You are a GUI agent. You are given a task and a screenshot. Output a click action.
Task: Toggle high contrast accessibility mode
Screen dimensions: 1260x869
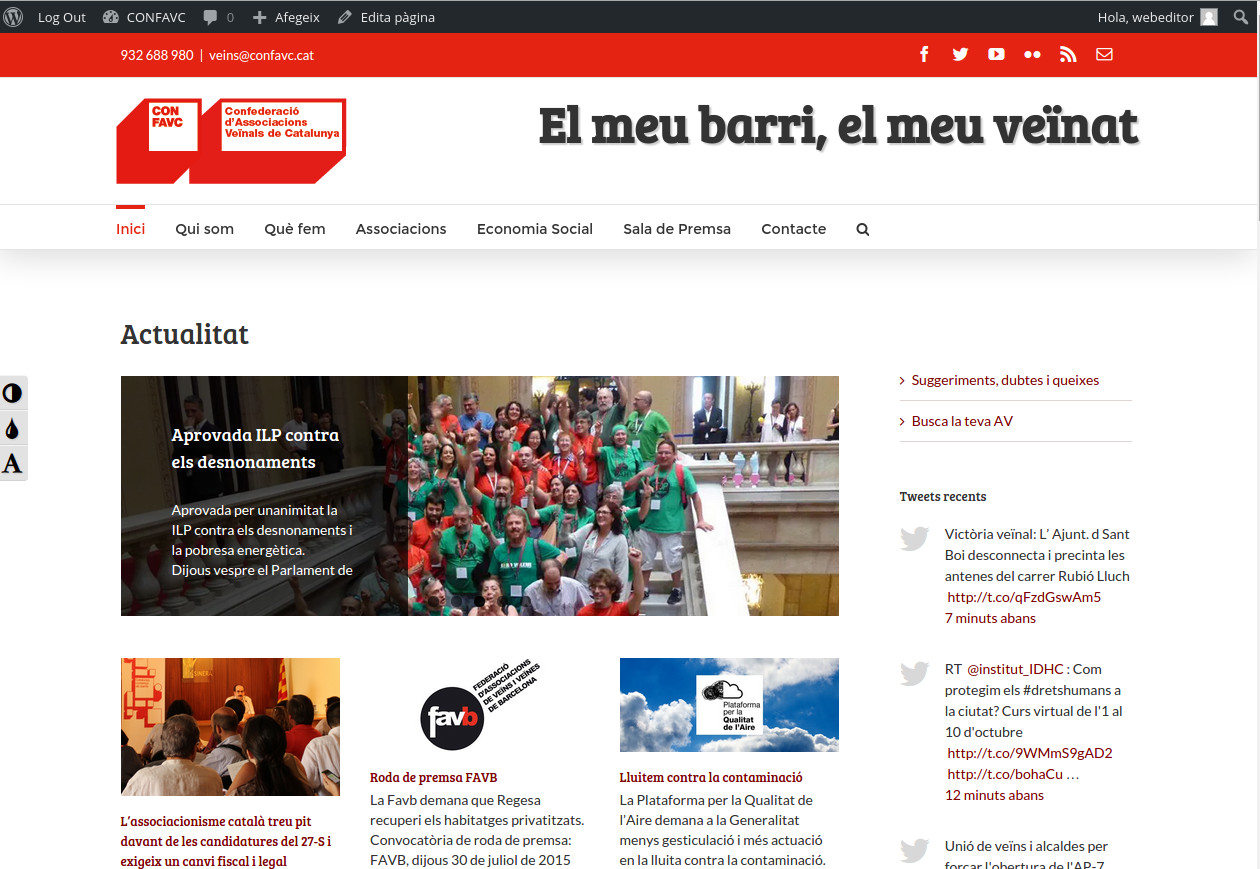(x=13, y=393)
